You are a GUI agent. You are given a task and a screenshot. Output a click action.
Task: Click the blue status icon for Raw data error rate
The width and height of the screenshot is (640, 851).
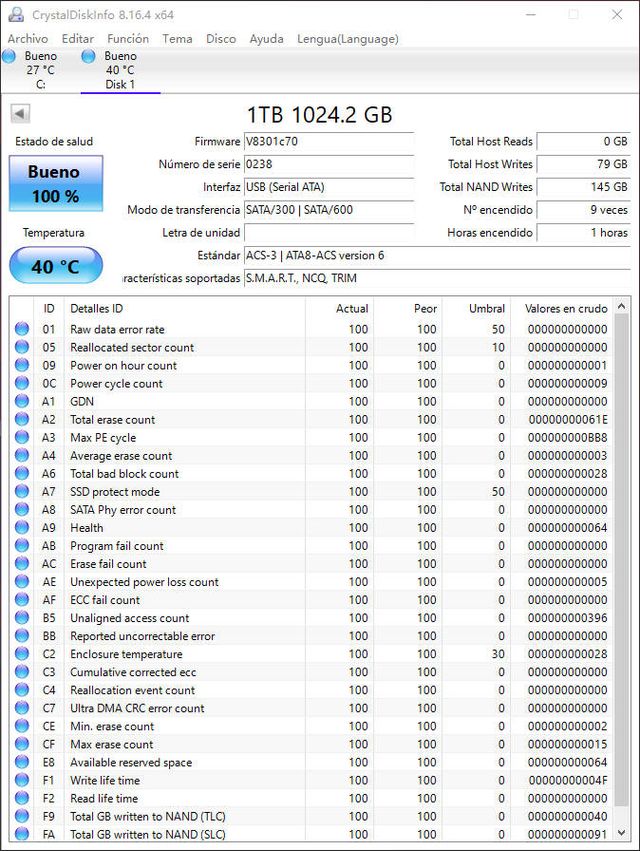click(x=22, y=329)
